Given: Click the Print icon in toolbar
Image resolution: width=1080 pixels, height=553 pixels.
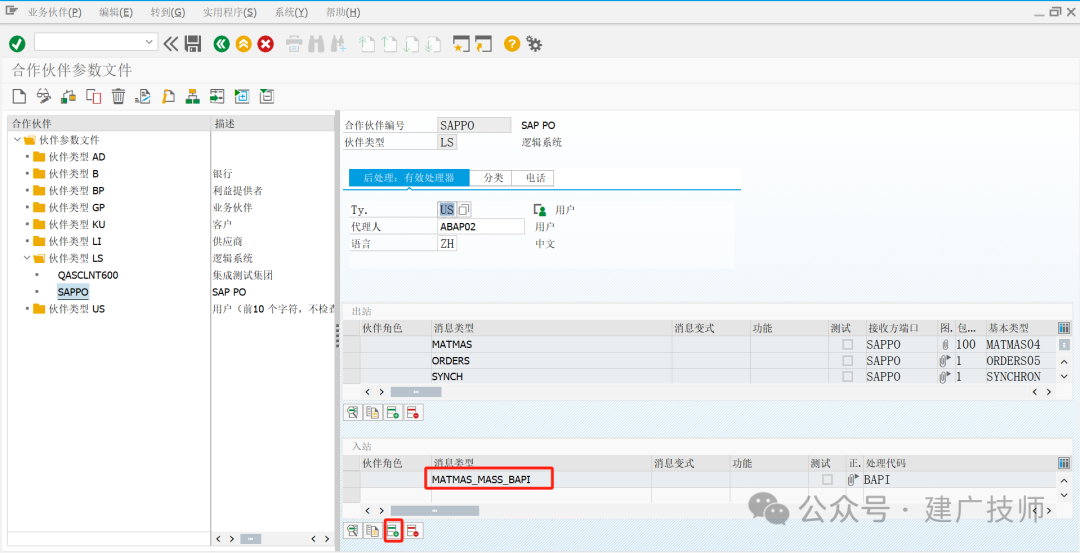Looking at the screenshot, I should click(294, 44).
